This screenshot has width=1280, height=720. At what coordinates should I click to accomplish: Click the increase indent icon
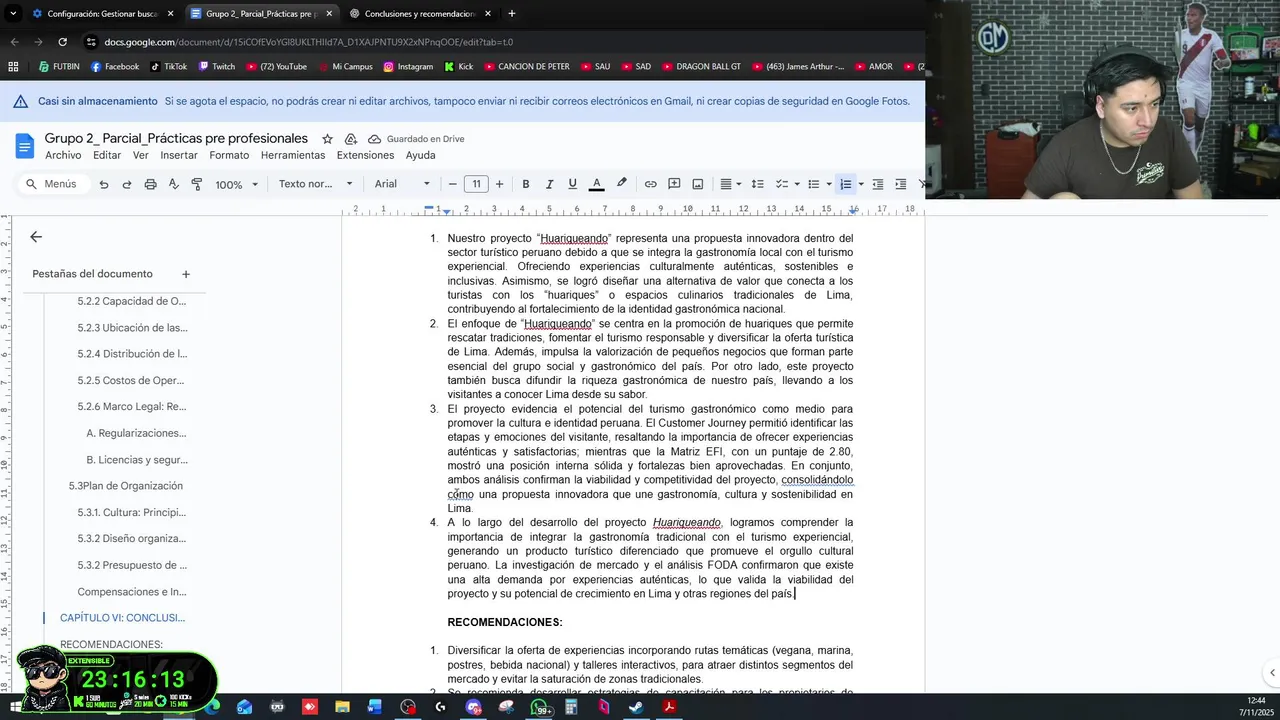pyautogui.click(x=901, y=184)
